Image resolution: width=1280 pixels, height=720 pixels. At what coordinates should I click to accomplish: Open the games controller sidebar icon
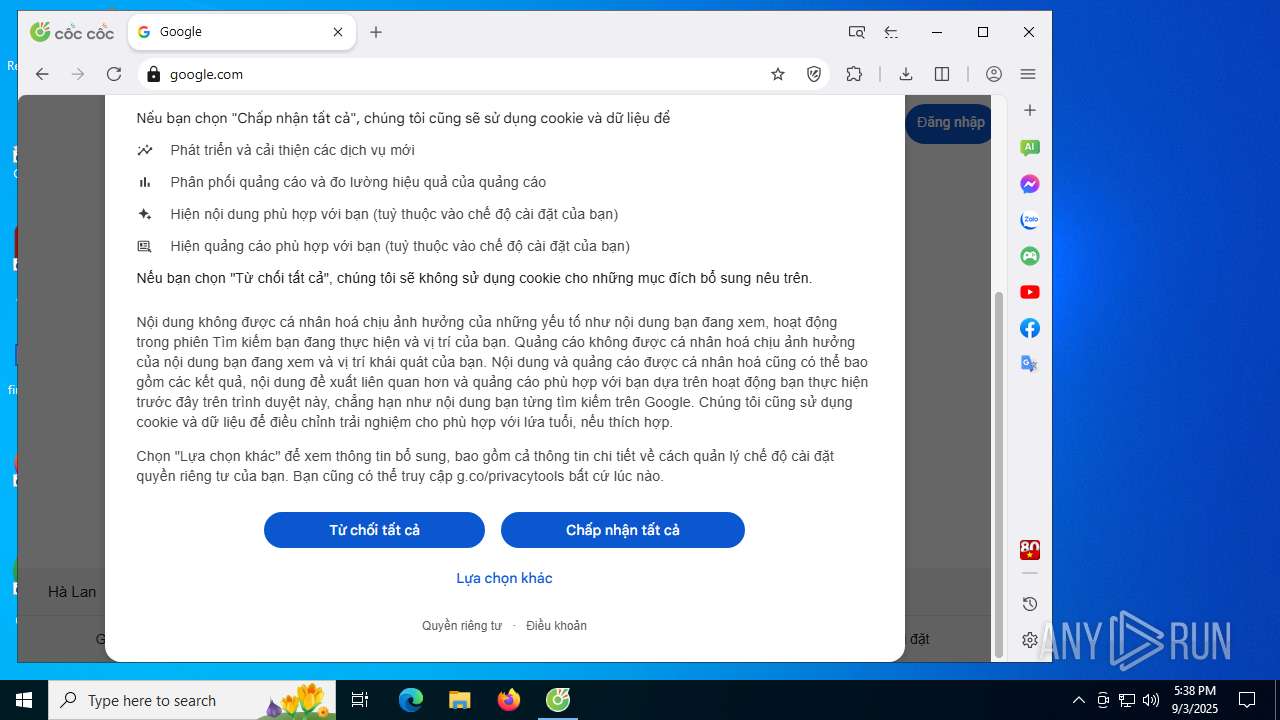coord(1030,256)
